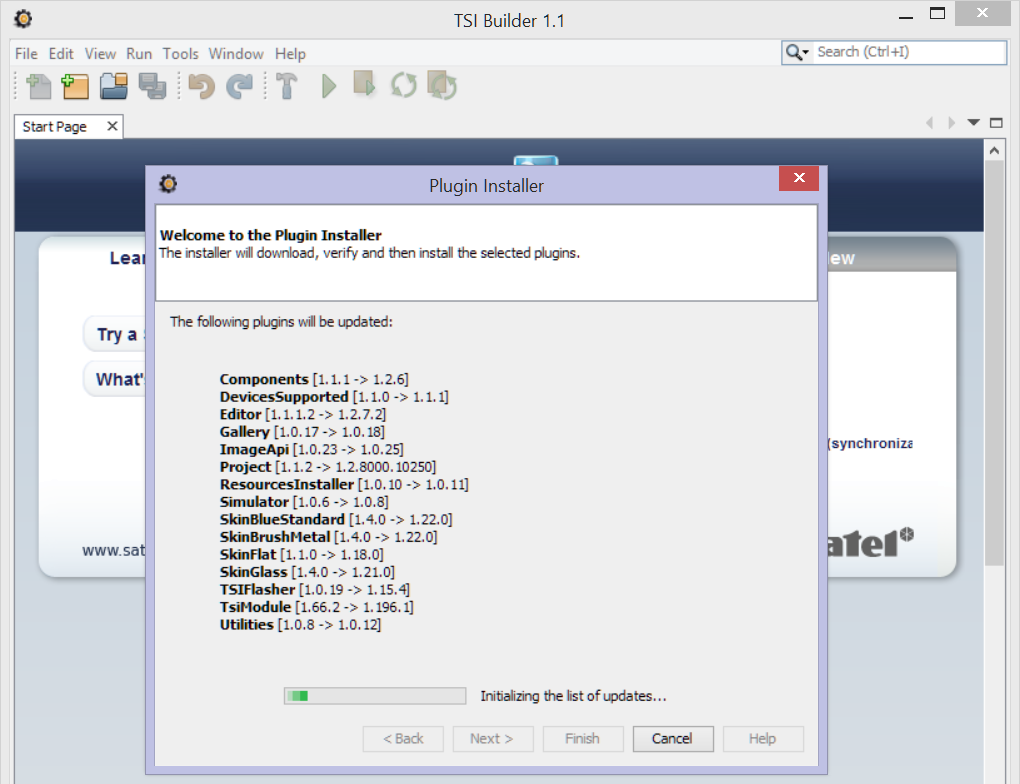1020x784 pixels.
Task: Click the 'SkinFlat' plugin entry
Action: (301, 555)
